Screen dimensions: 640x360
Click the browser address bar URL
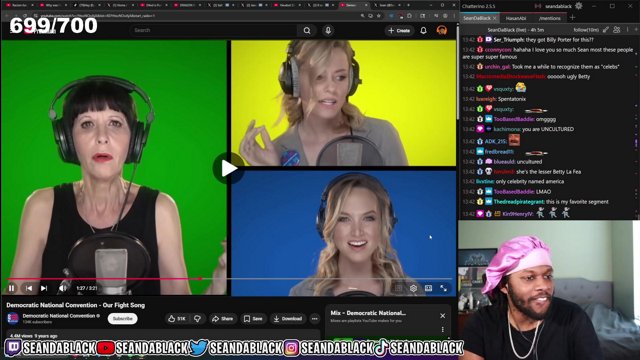point(97,16)
